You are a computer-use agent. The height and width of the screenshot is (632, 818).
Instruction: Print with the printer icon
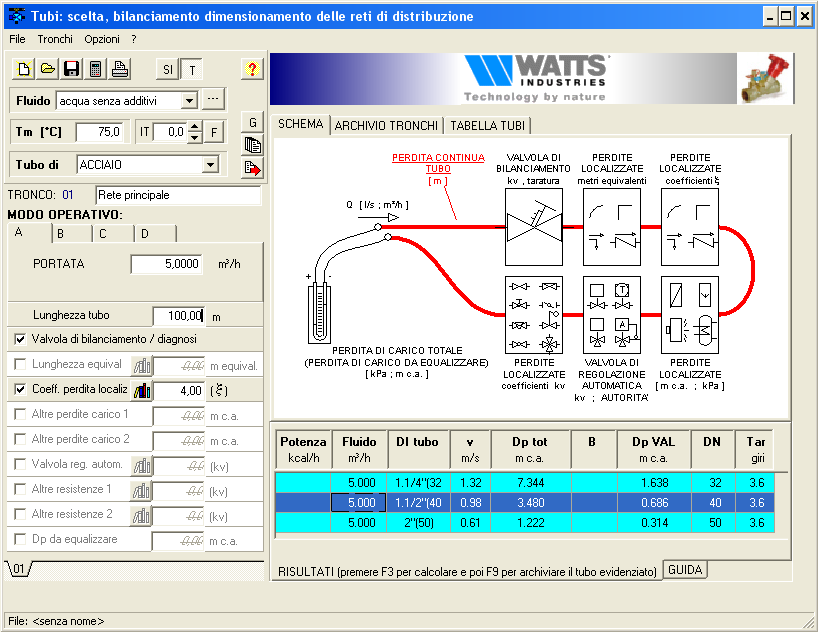coord(120,69)
